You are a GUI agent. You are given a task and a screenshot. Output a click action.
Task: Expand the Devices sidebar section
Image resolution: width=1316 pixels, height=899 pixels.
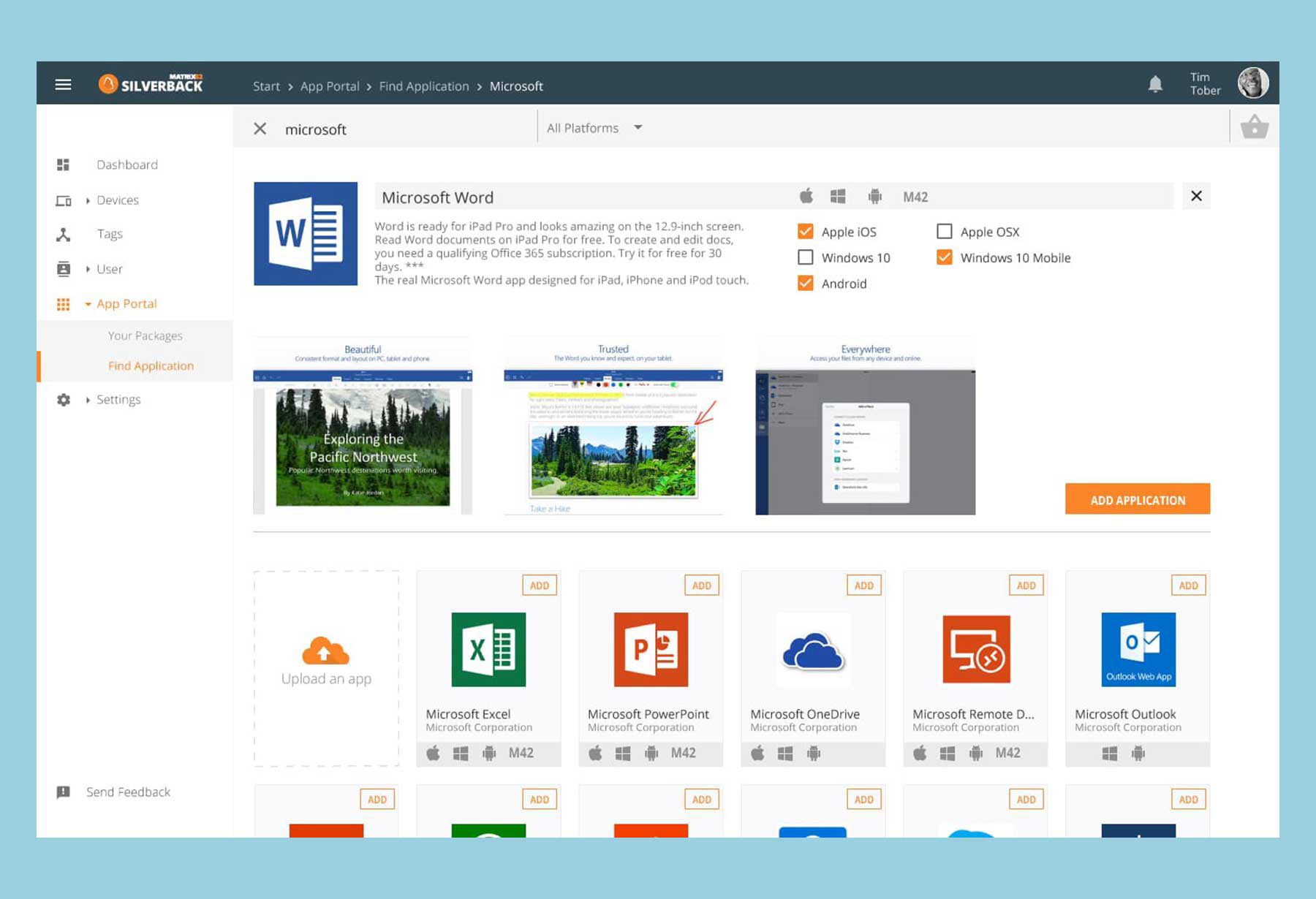88,200
